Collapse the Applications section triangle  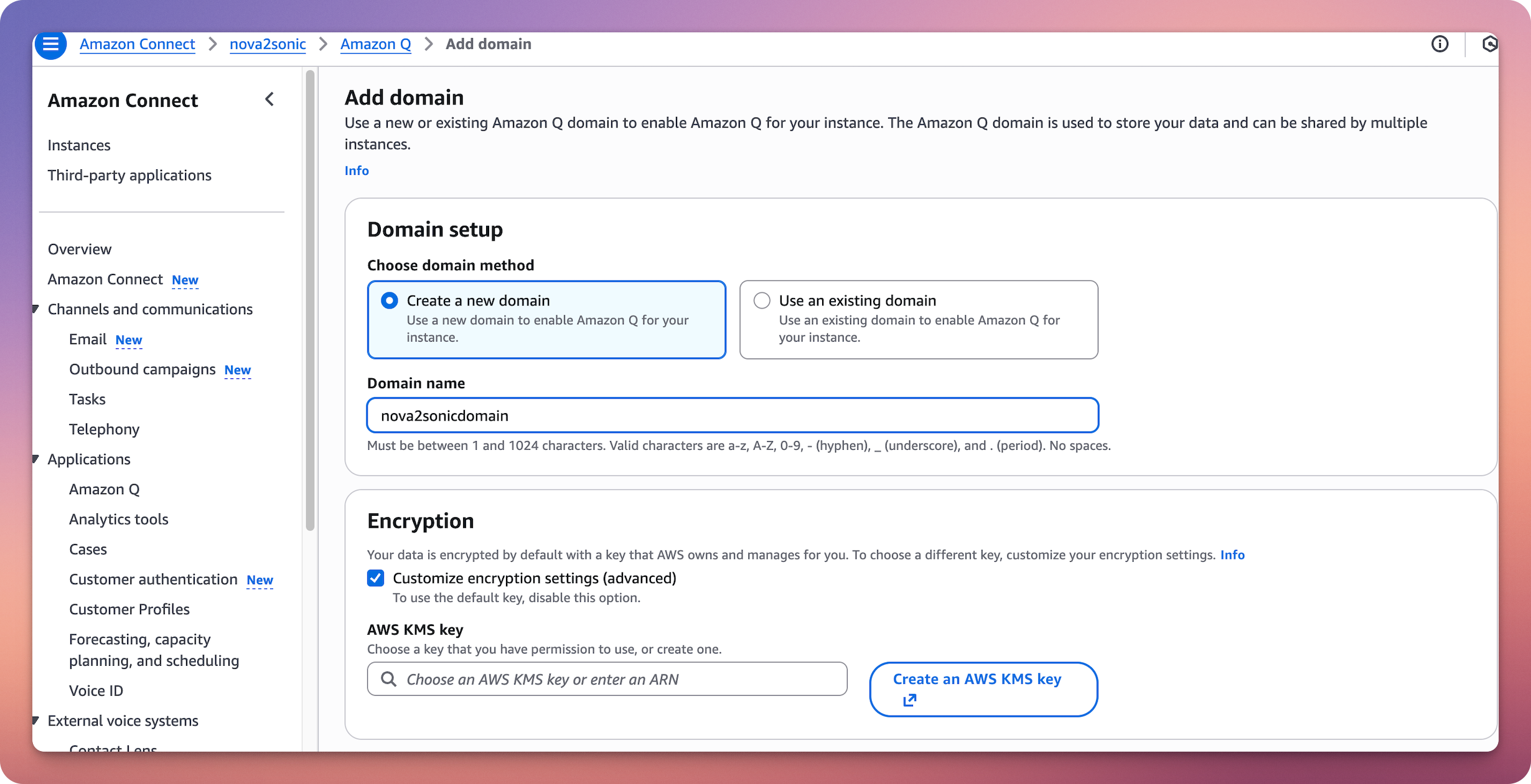pyautogui.click(x=35, y=459)
